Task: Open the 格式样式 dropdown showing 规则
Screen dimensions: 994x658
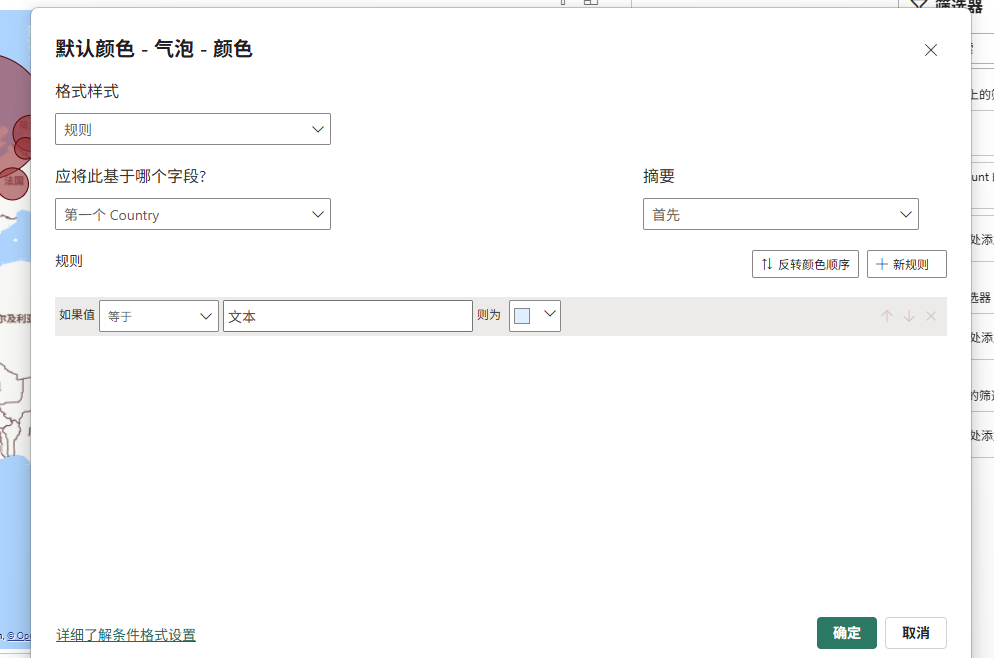Action: pos(193,129)
